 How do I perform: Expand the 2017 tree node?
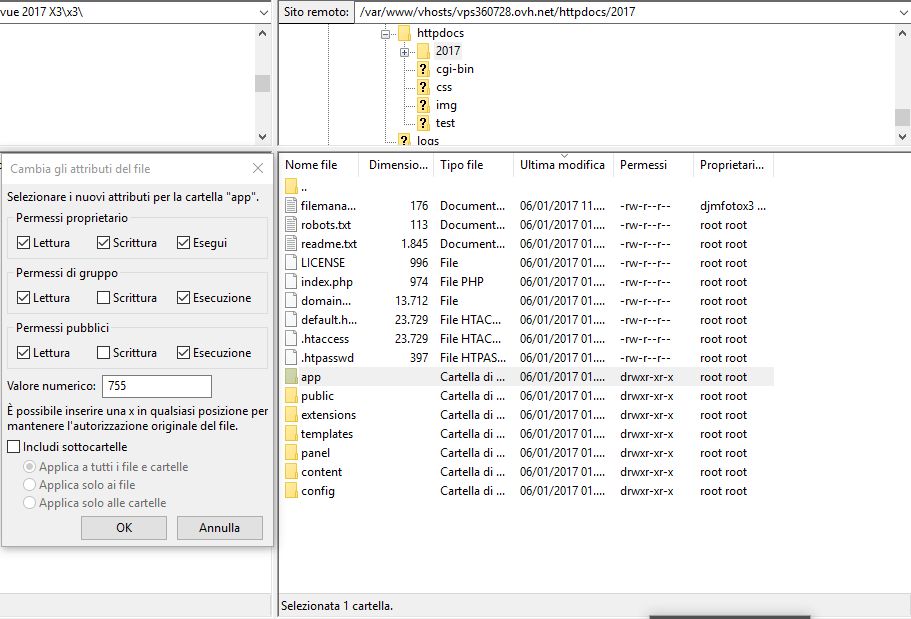pos(404,52)
